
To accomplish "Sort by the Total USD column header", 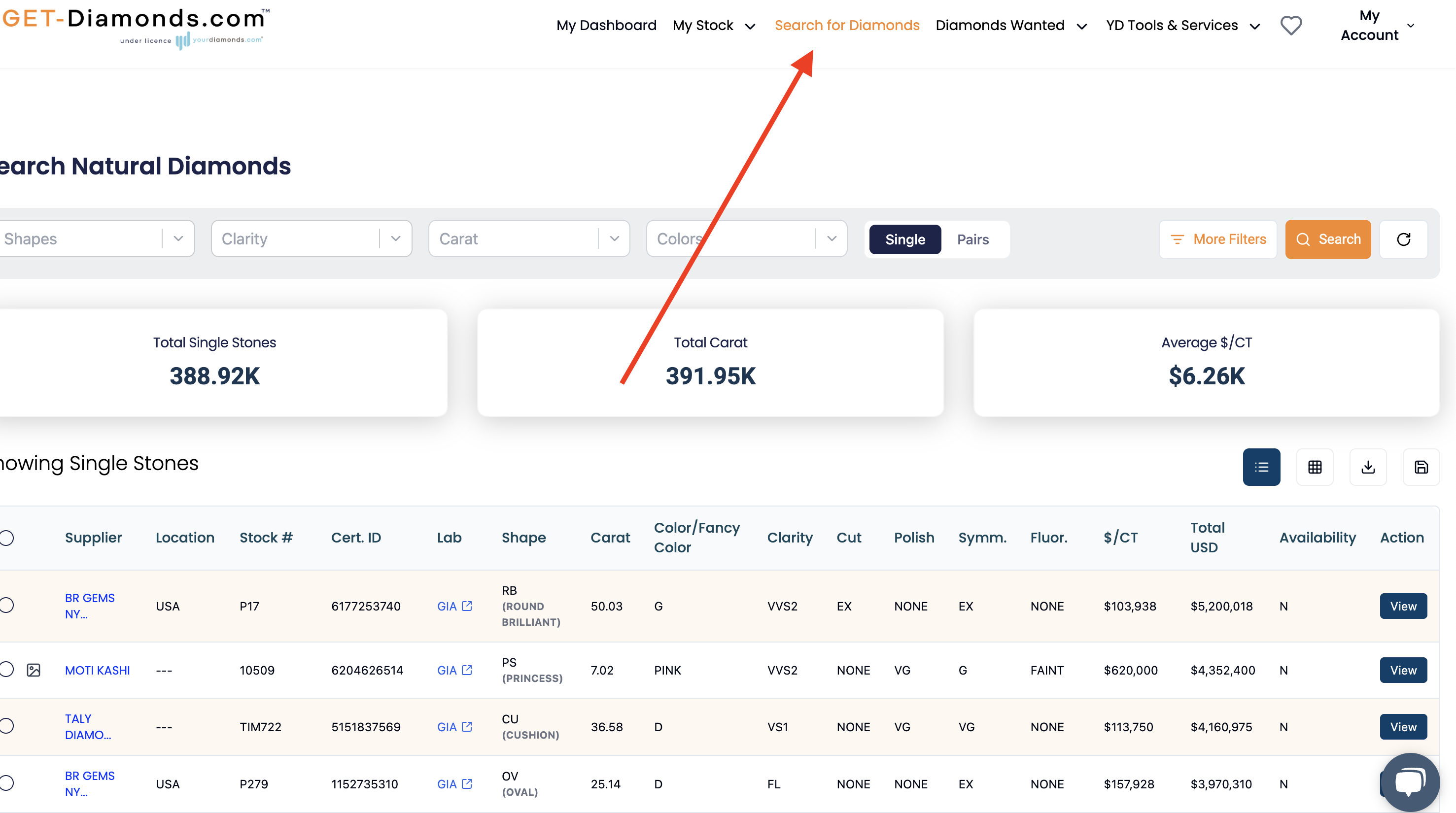I will 1207,537.
